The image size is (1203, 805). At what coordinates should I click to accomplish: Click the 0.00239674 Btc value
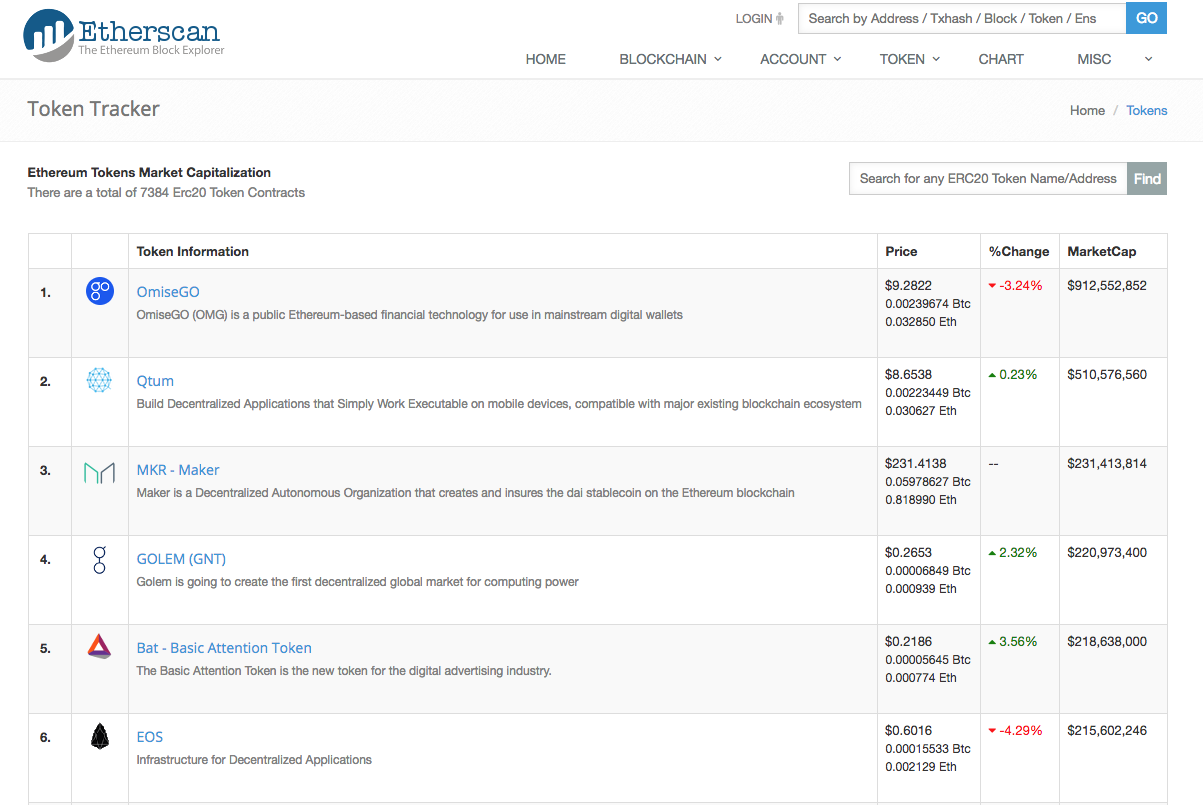[x=928, y=303]
